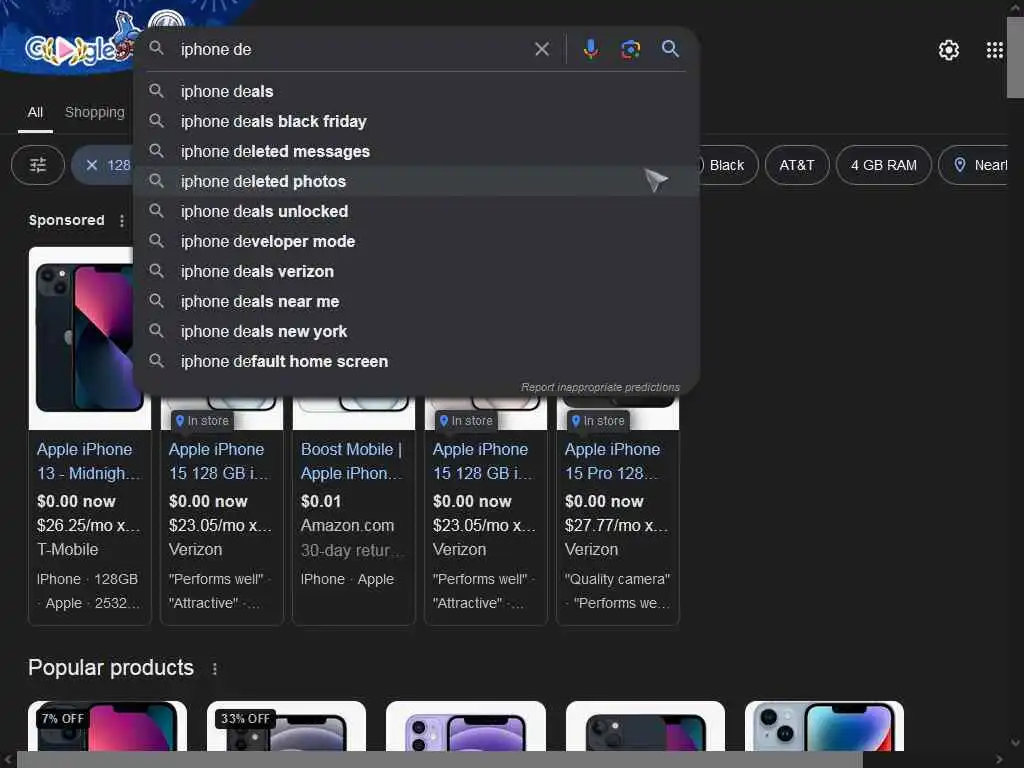Choose 'iphone deleted photos' suggestion

[x=416, y=182]
